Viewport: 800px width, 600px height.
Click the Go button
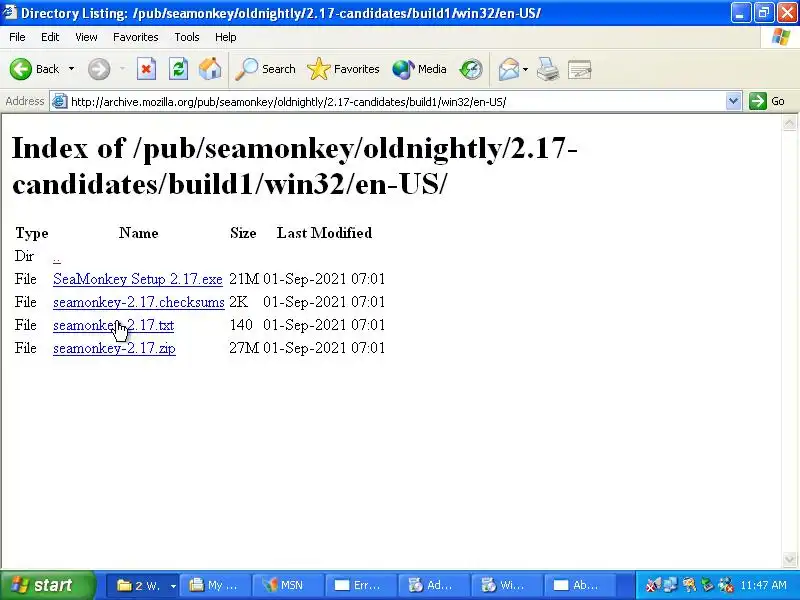coord(767,101)
